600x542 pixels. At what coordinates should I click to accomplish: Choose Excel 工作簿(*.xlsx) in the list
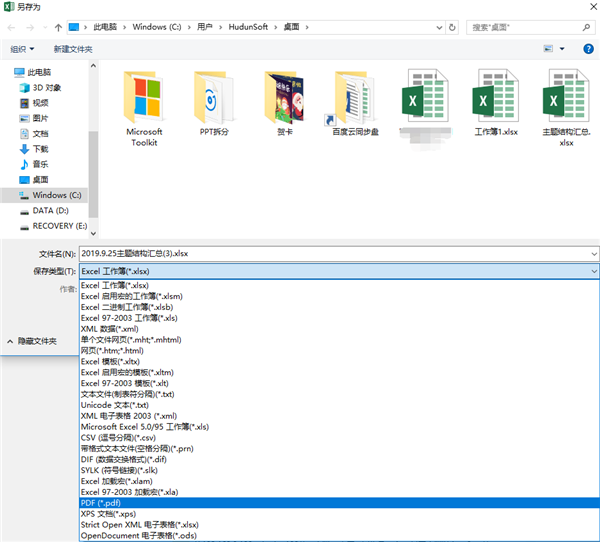[x=339, y=286]
